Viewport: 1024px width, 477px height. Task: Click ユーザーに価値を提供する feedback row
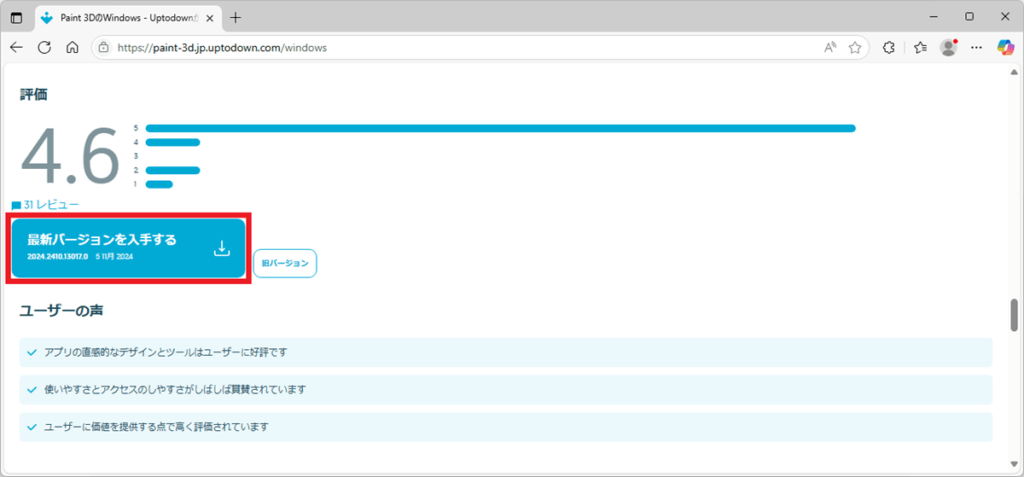point(506,427)
